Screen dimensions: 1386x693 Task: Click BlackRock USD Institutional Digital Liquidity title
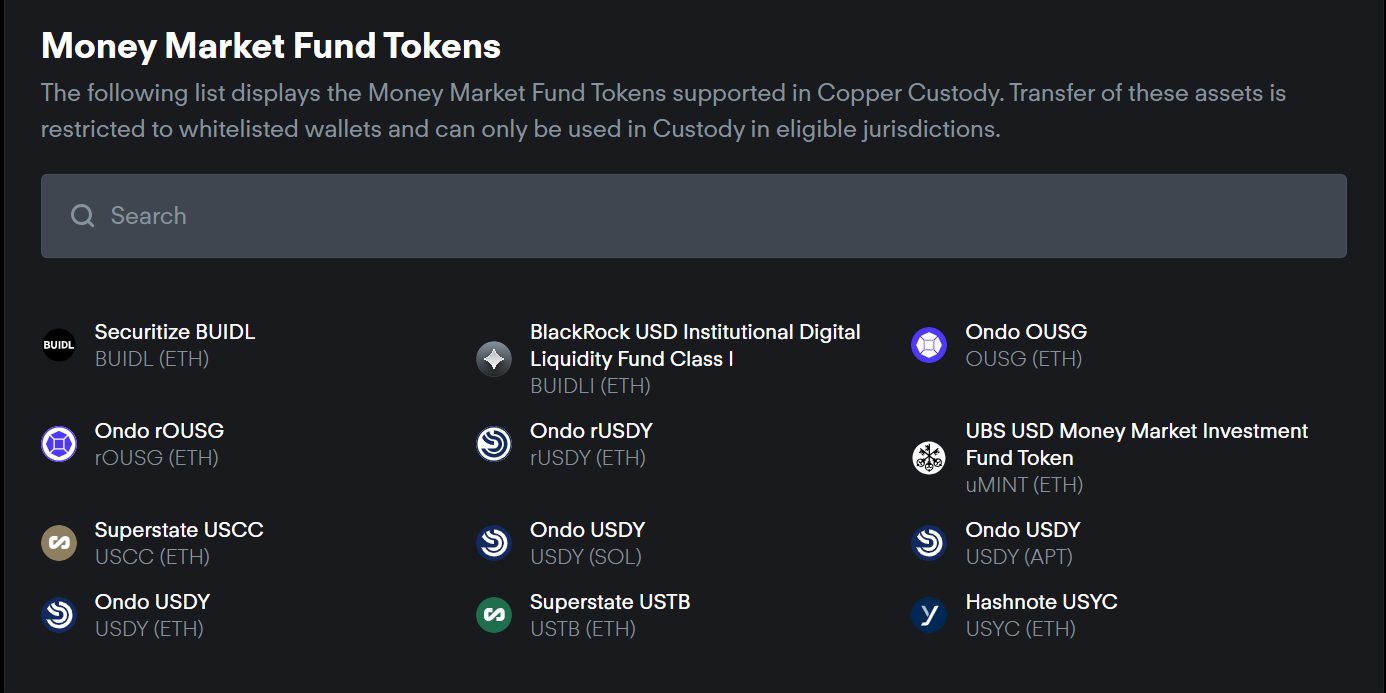695,345
